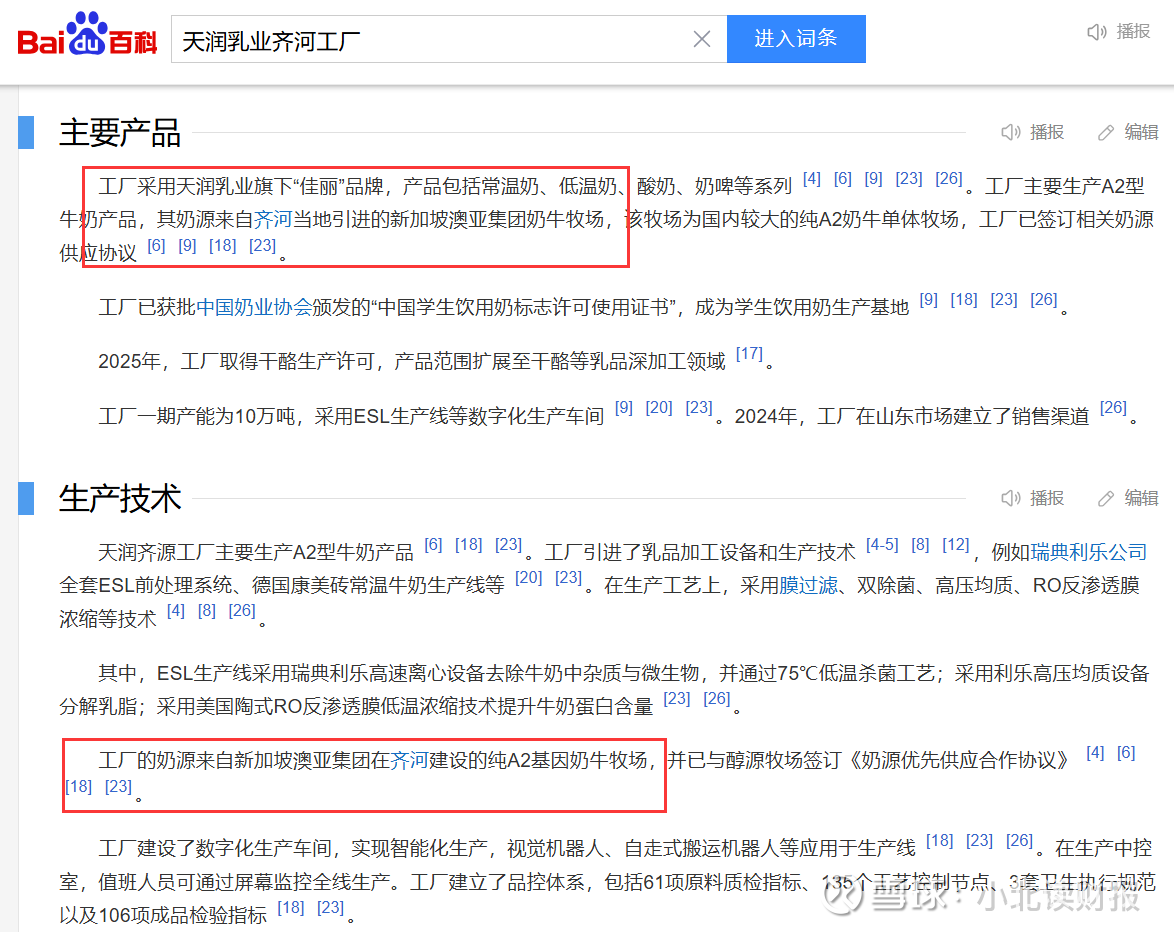Screen dimensions: 1174x932
Task: Click citation [4-5] after 生产技术 sentence
Action: tap(882, 545)
